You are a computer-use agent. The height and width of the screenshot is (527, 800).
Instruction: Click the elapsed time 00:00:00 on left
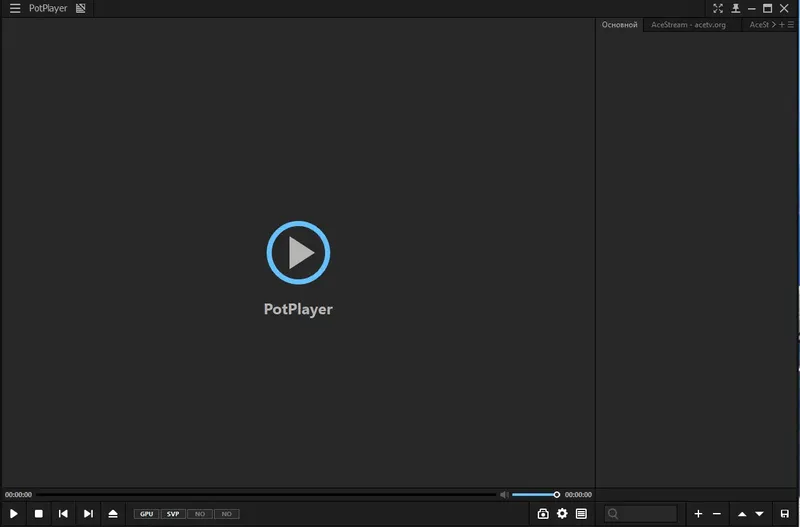click(18, 494)
